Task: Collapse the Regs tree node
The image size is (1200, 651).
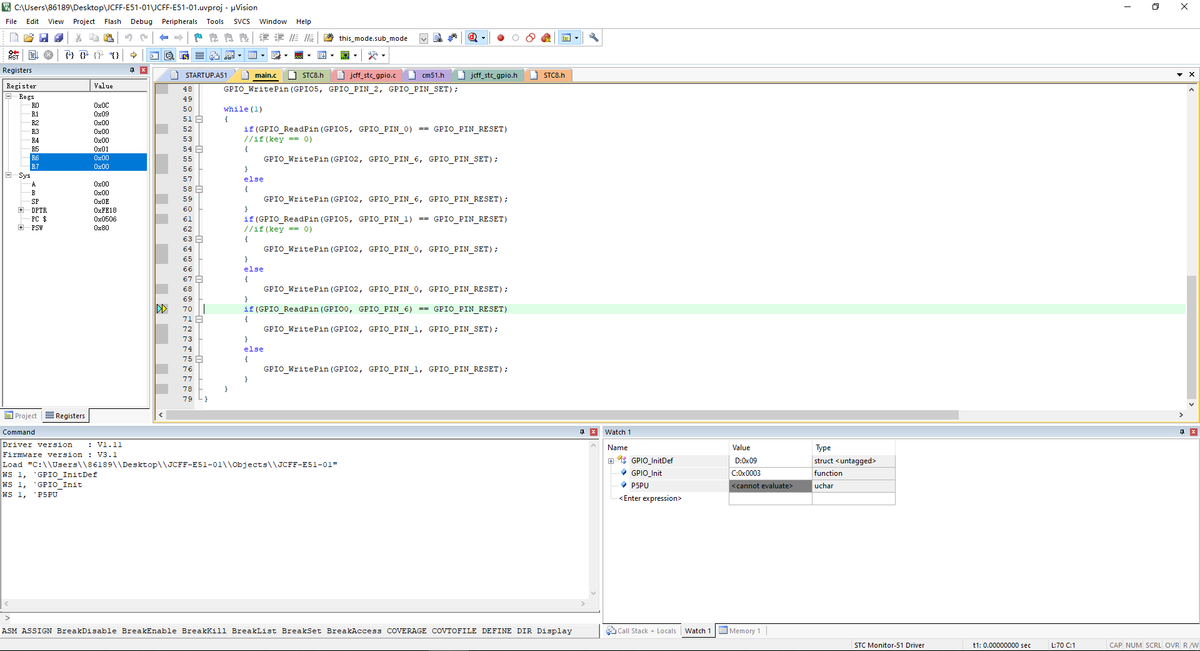Action: click(9, 96)
